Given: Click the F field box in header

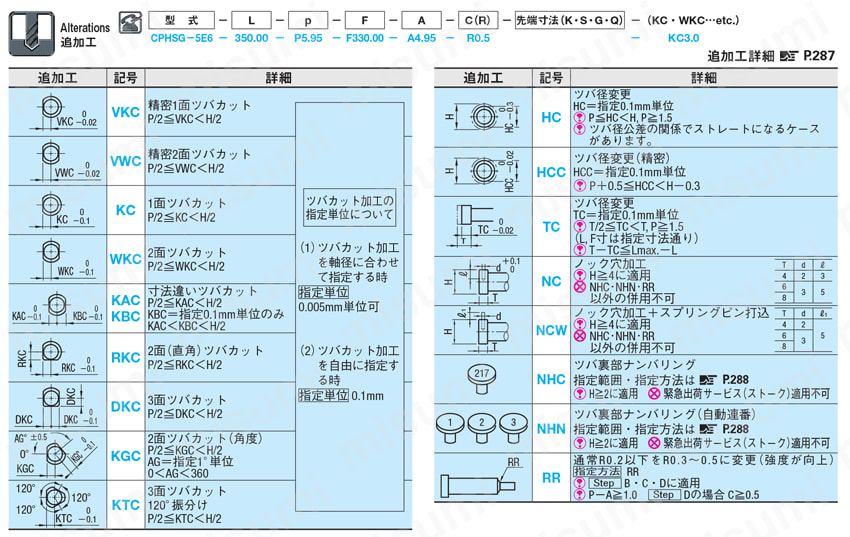Looking at the screenshot, I should coord(365,21).
